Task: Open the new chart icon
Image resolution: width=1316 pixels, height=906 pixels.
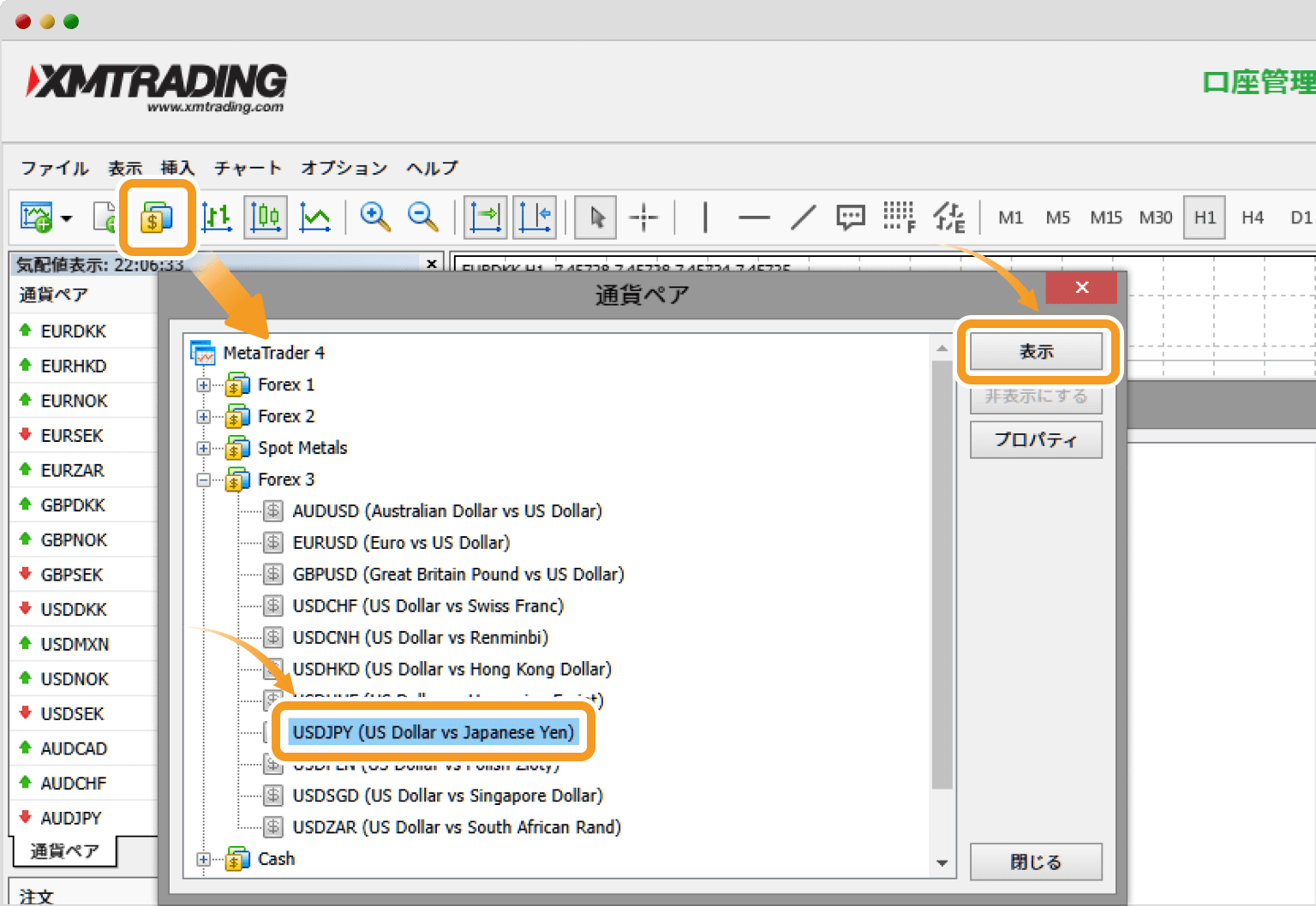Action: [36, 218]
